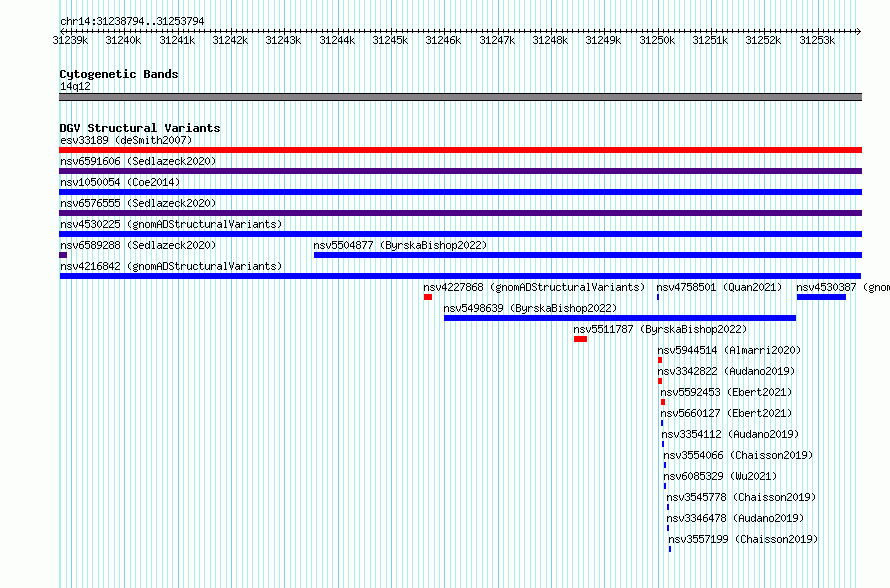The height and width of the screenshot is (588, 890).
Task: Click the 31242k ruler position
Action: (x=230, y=40)
